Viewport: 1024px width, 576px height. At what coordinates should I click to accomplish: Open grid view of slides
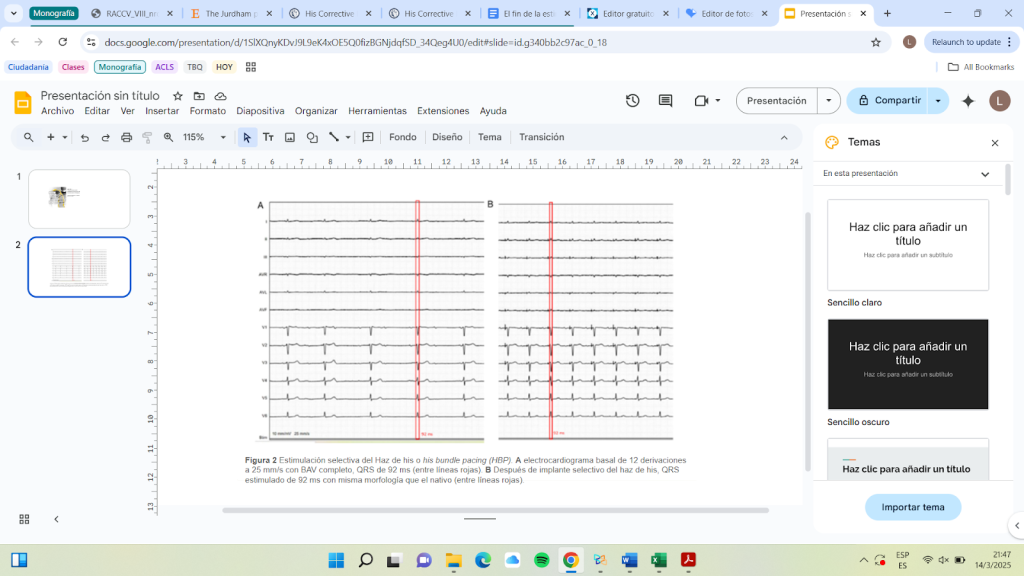(x=24, y=519)
